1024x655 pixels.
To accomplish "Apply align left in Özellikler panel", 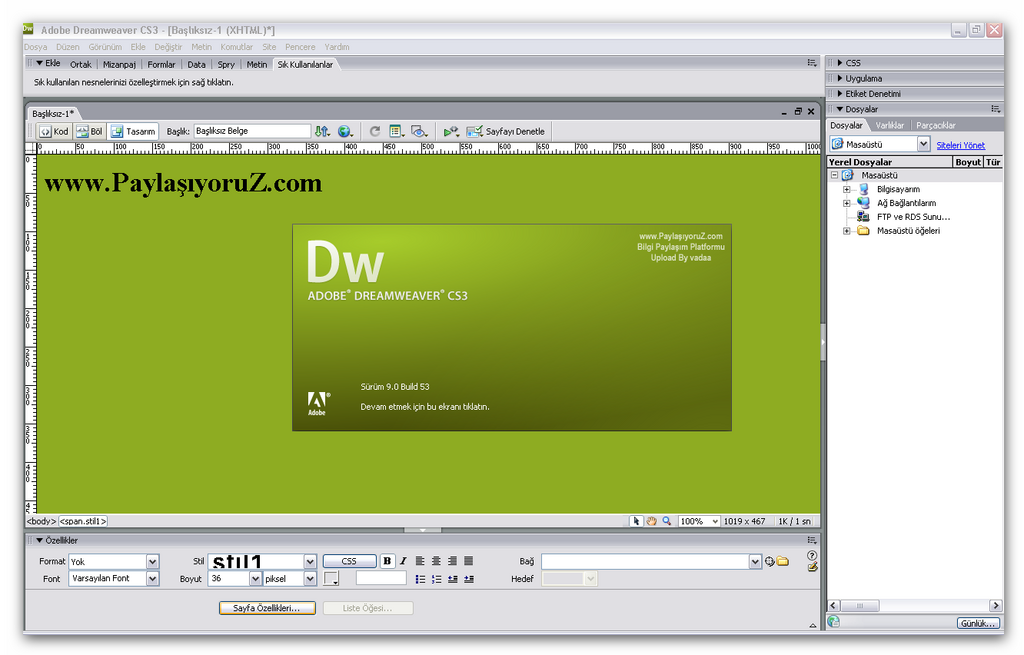I will click(420, 561).
